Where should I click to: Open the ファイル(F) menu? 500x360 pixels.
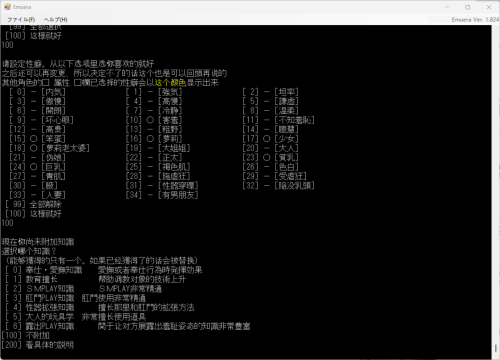(21, 20)
